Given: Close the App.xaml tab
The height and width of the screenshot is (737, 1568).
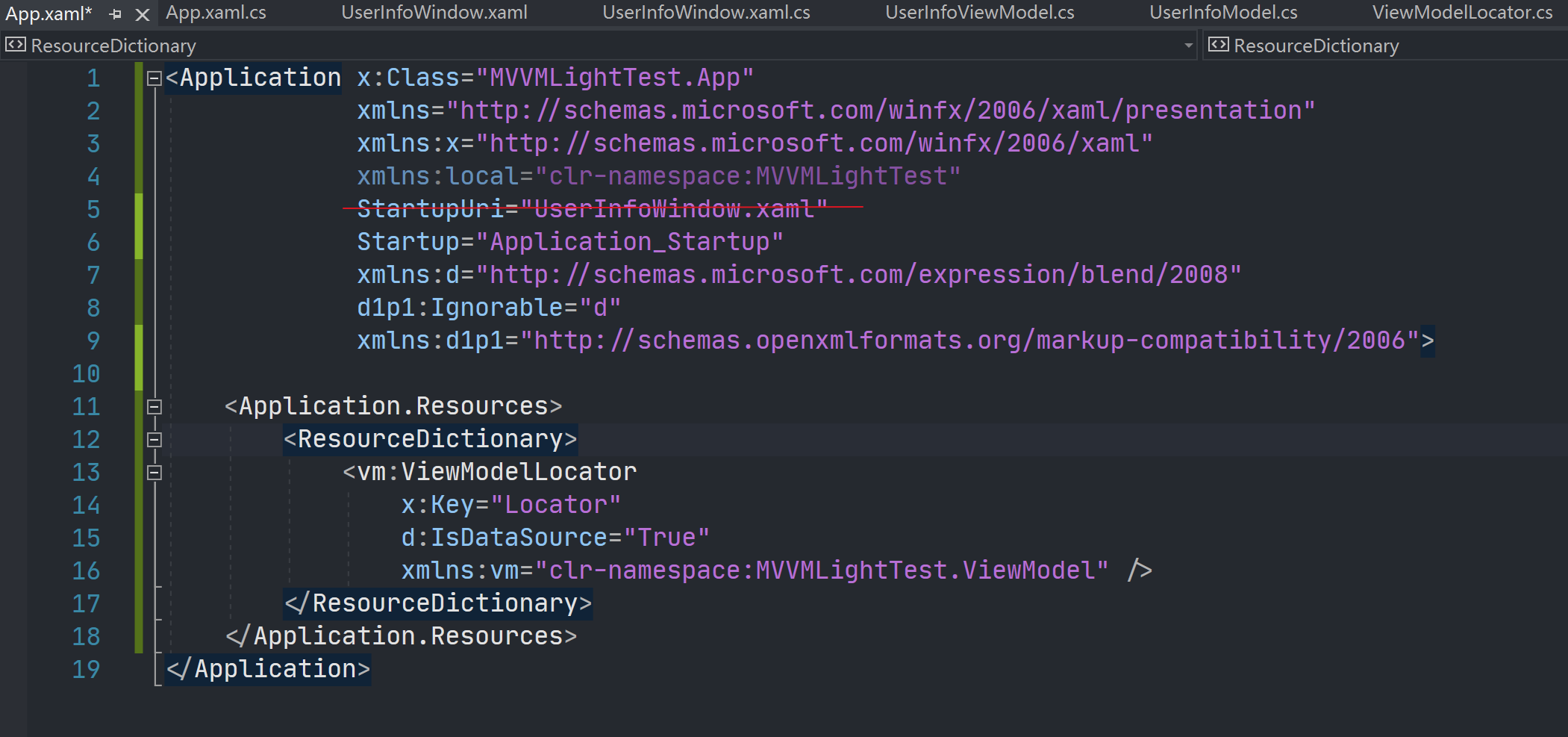Looking at the screenshot, I should [143, 13].
